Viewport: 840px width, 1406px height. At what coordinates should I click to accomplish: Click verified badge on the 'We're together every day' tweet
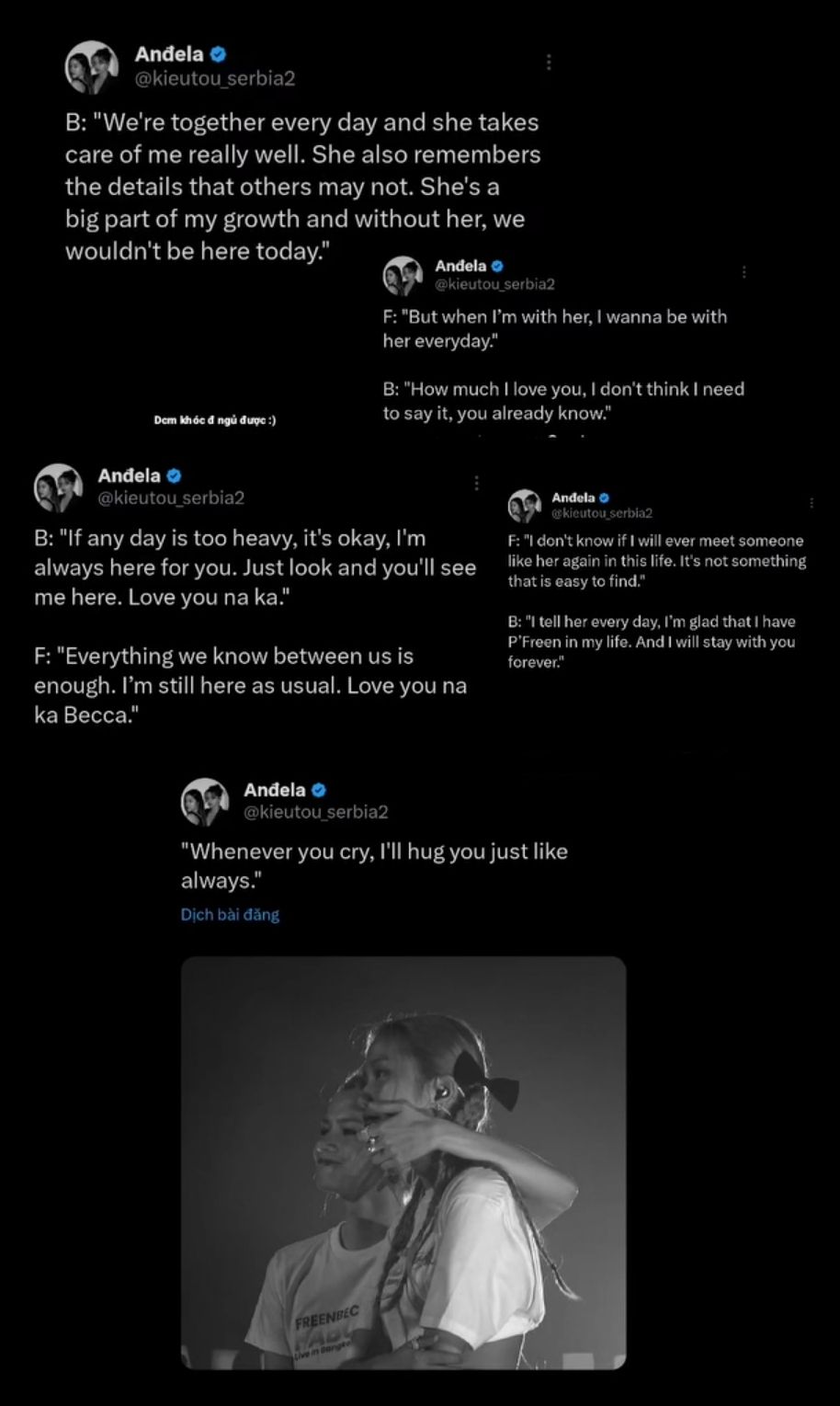219,54
